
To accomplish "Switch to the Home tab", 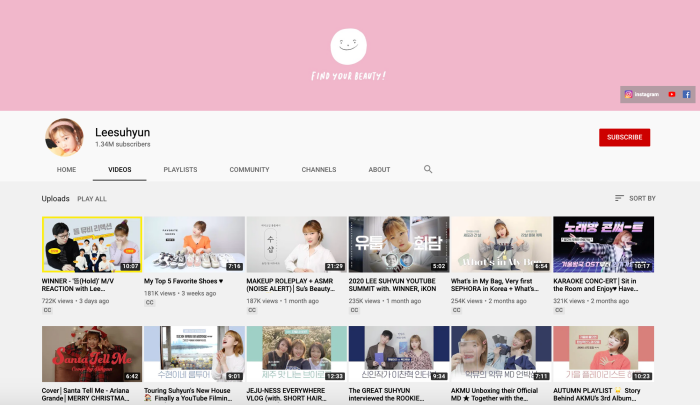I will (x=66, y=170).
